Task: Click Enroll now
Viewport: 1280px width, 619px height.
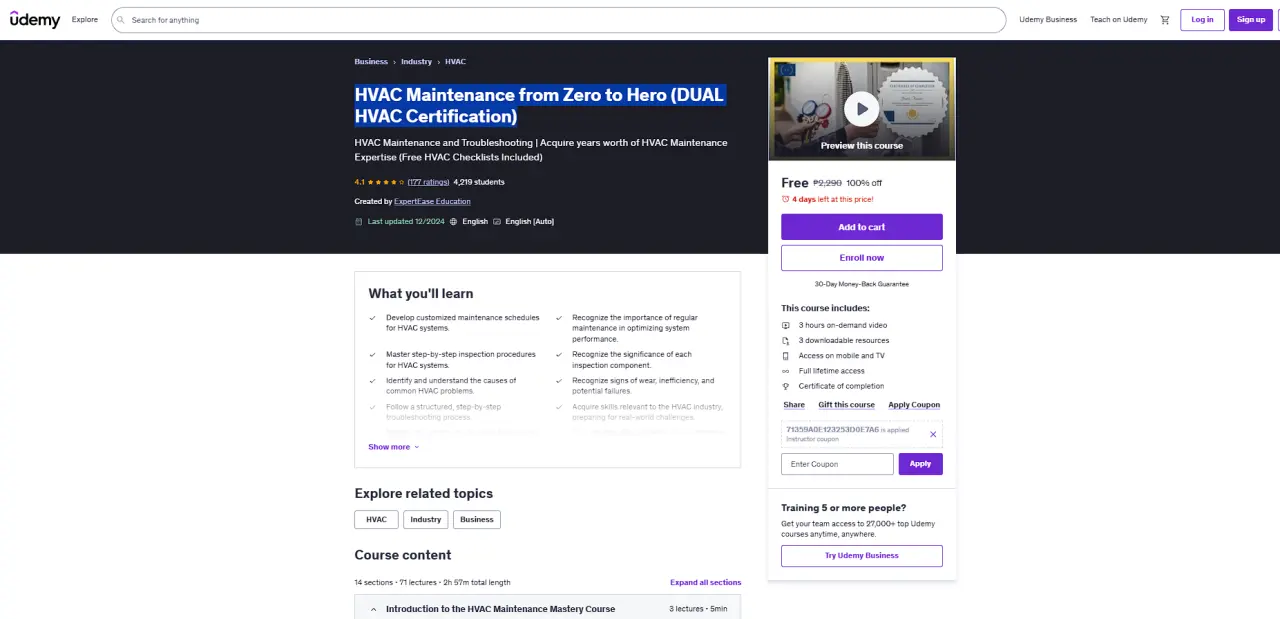Action: (x=862, y=258)
